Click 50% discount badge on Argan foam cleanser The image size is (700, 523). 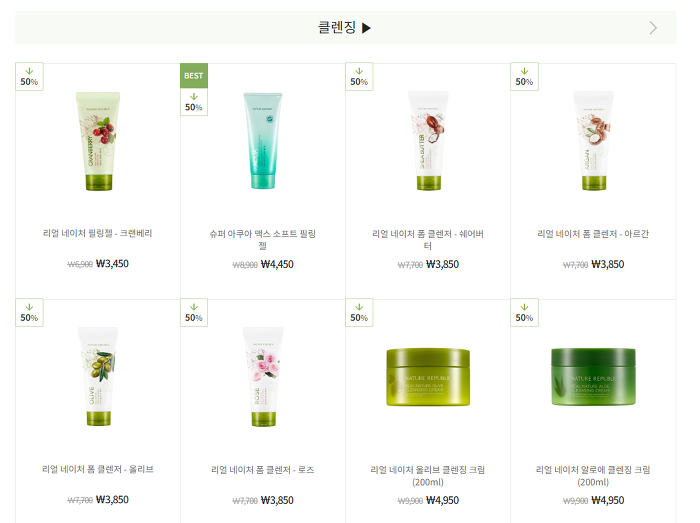point(525,77)
